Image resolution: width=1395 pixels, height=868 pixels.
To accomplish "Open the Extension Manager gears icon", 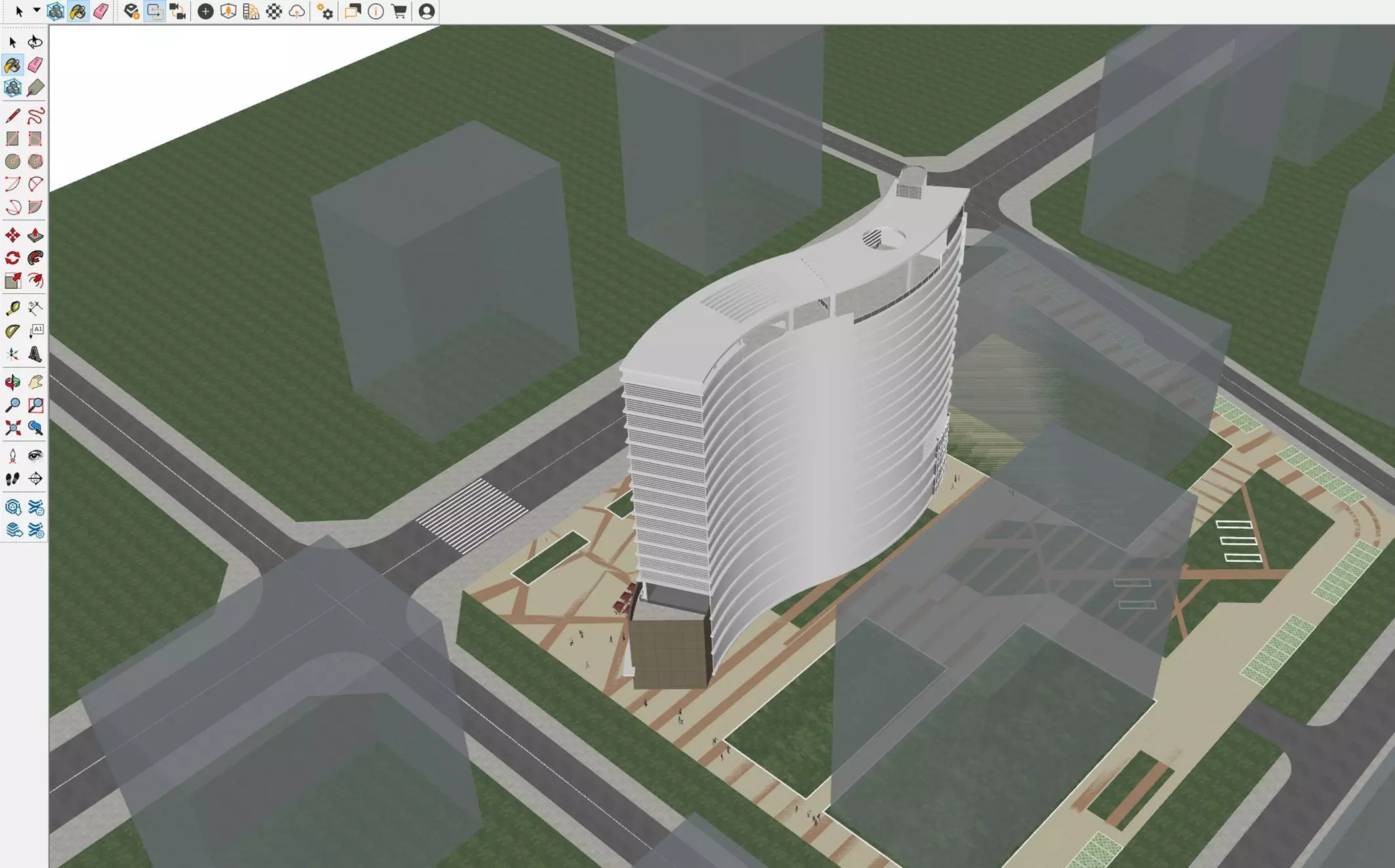I will [x=325, y=11].
